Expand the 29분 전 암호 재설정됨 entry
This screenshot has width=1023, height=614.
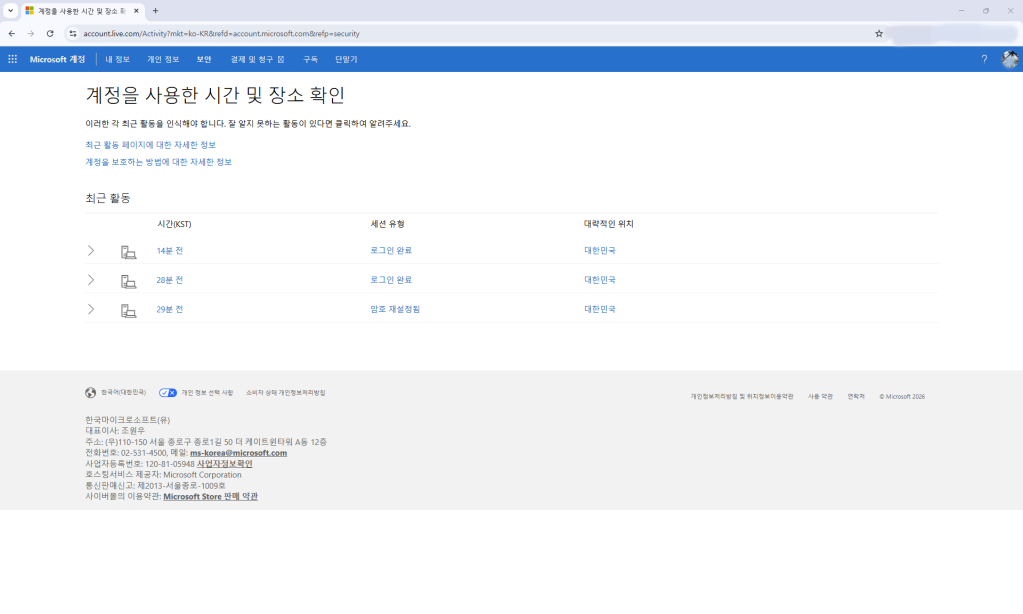pyautogui.click(x=91, y=309)
